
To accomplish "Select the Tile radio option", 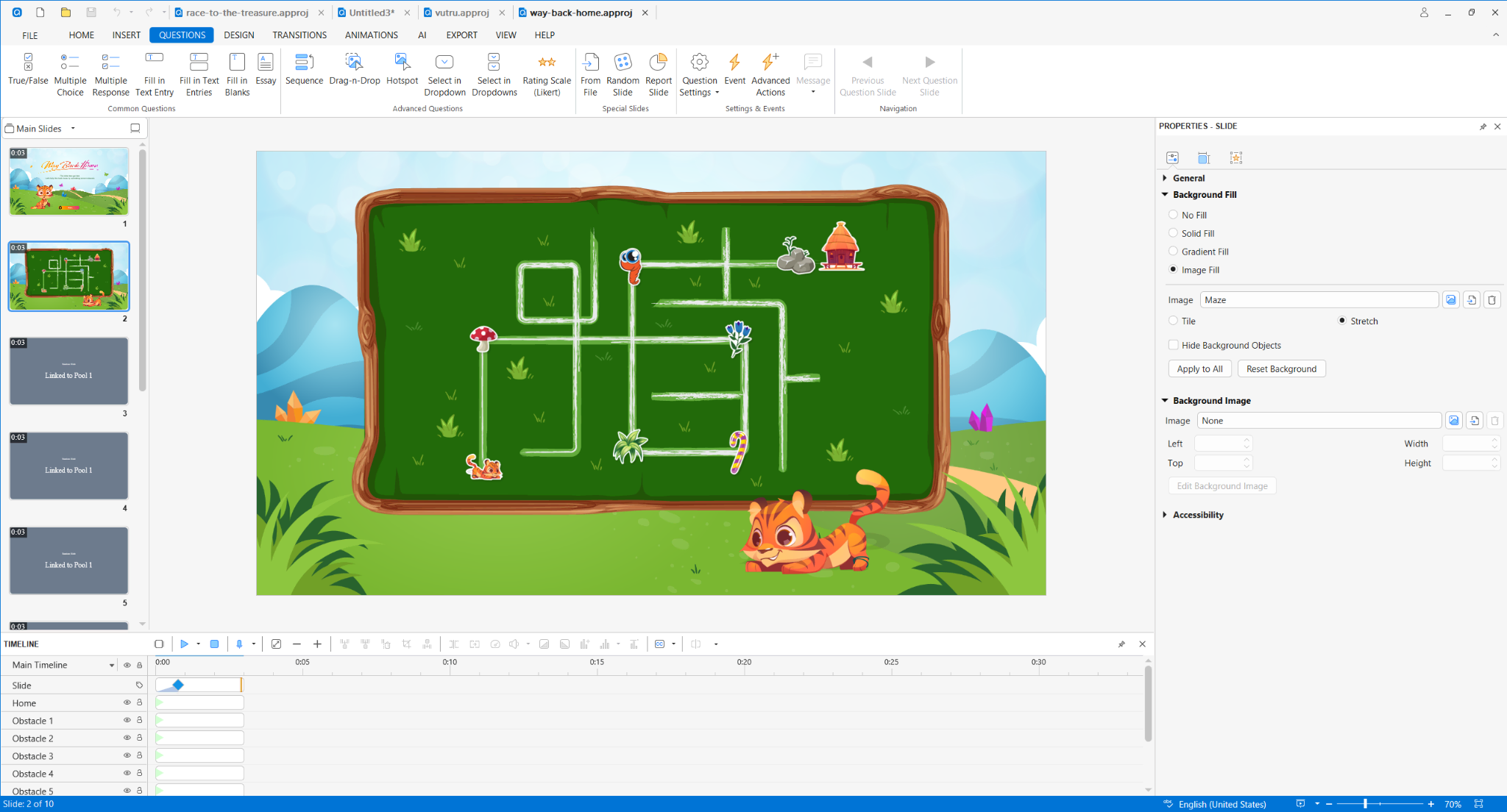I will pos(1173,321).
